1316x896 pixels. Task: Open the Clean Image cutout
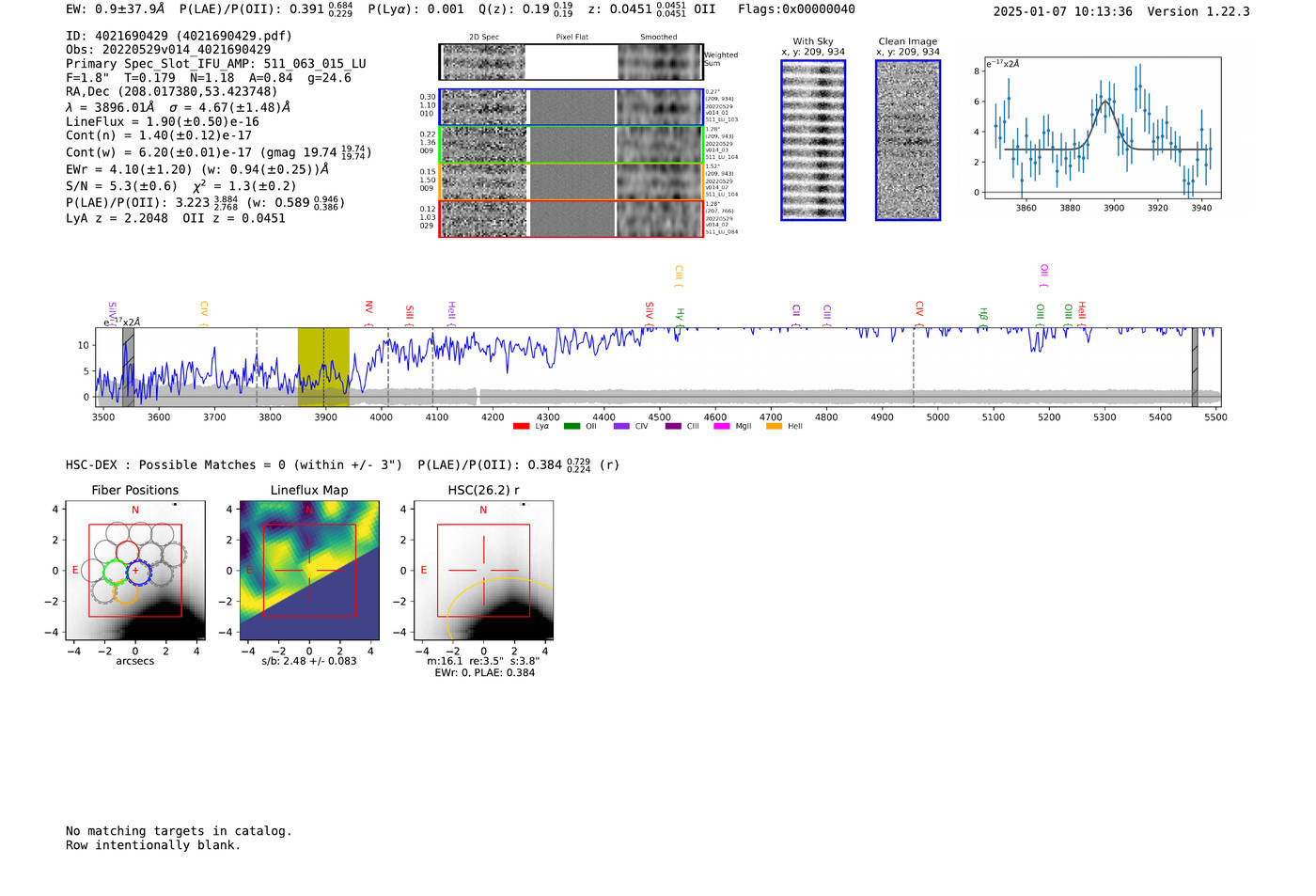point(908,140)
